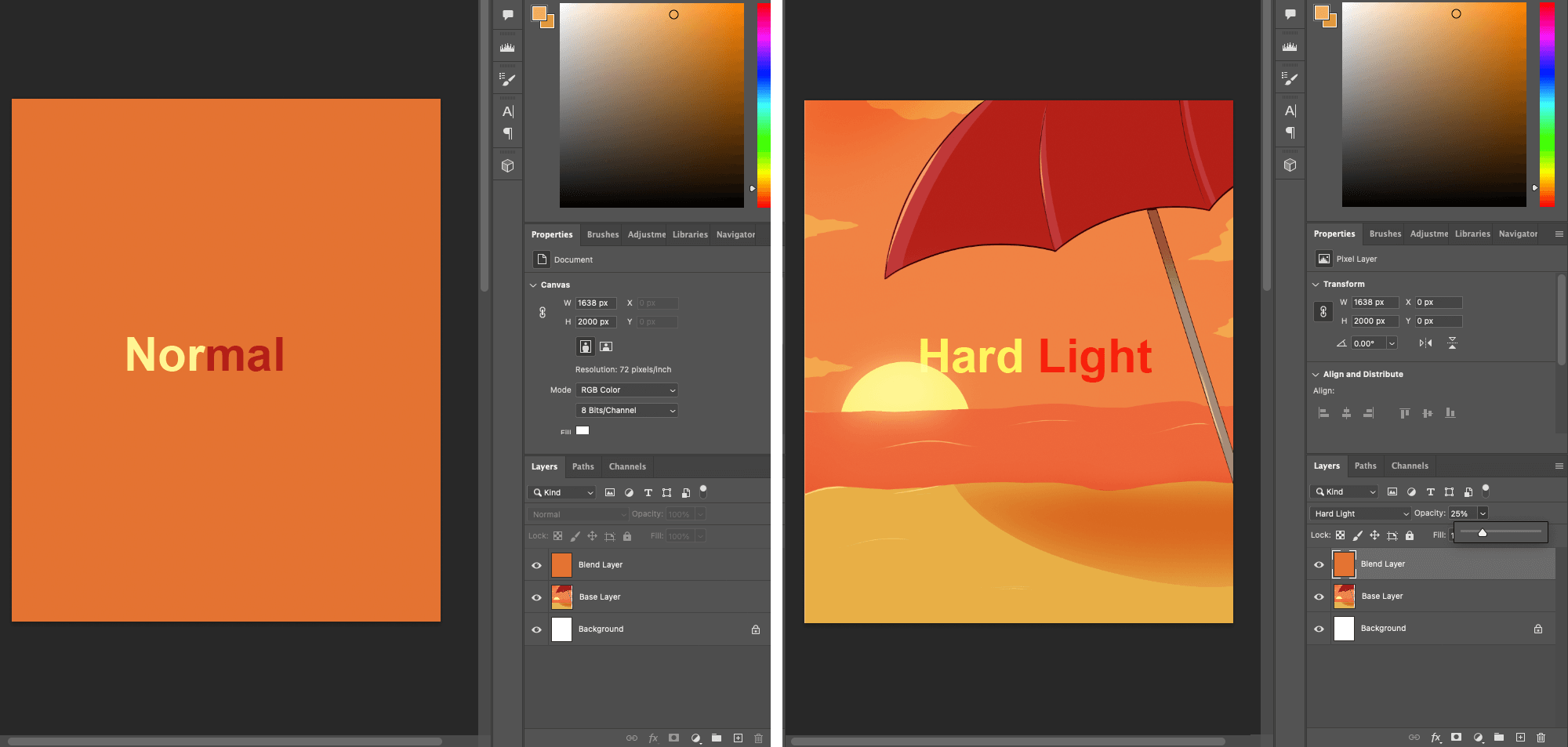The height and width of the screenshot is (747, 1568).
Task: Switch to the Channels tab
Action: 626,466
